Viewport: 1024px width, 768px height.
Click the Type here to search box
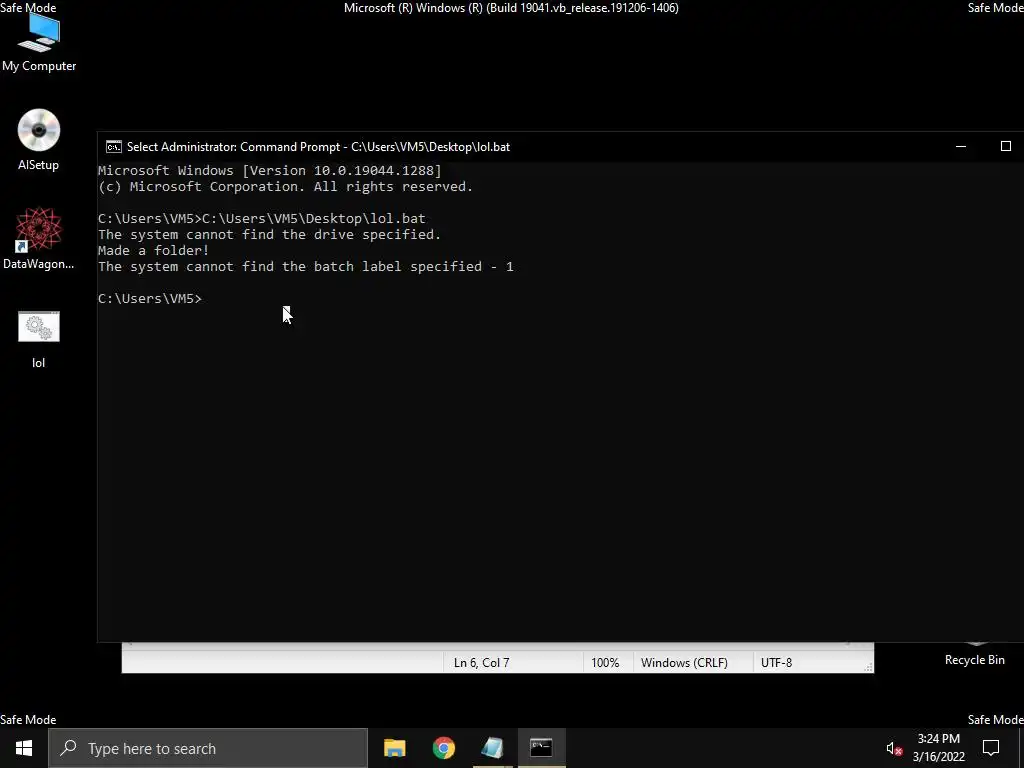(x=208, y=748)
